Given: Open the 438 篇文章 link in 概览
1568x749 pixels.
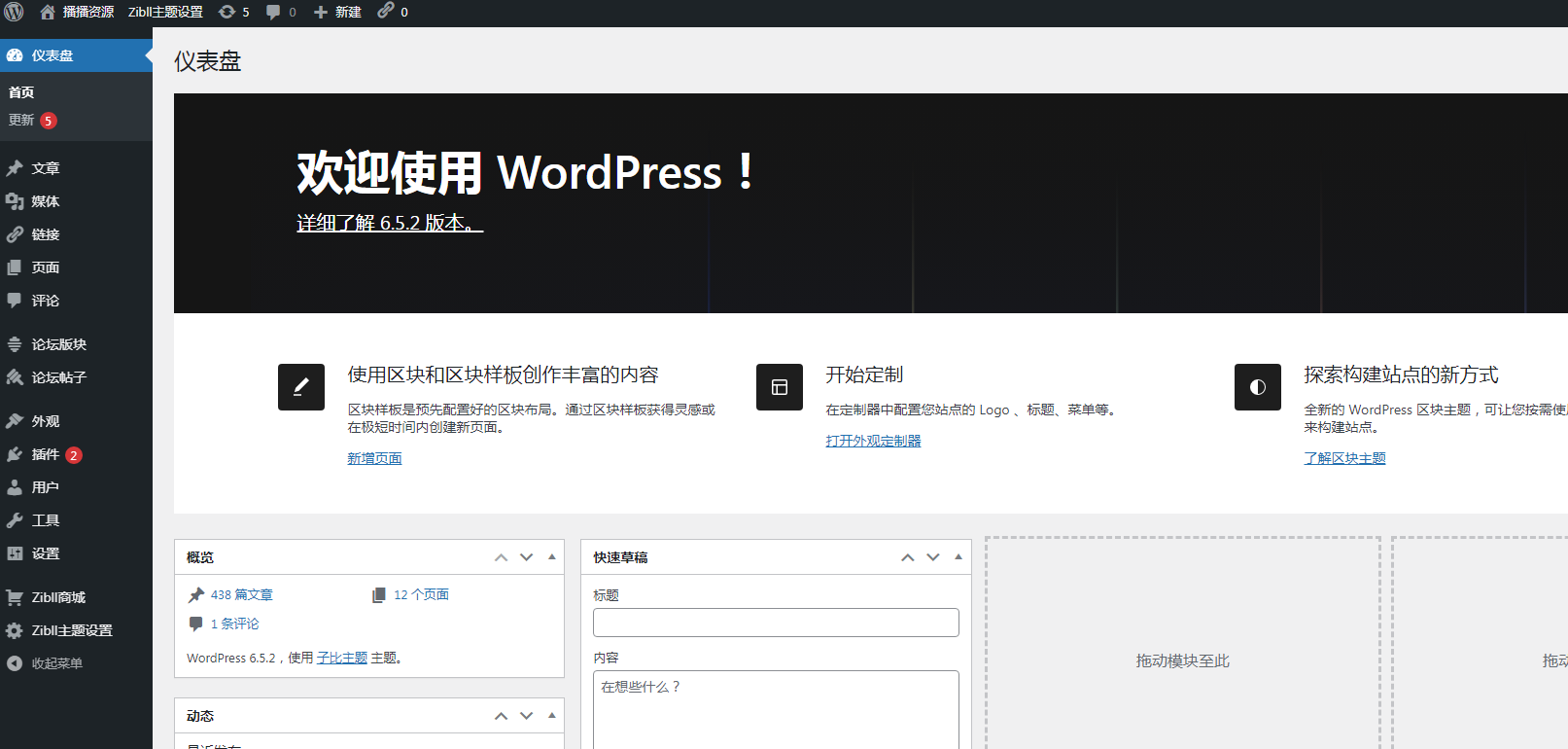Looking at the screenshot, I should [x=242, y=594].
